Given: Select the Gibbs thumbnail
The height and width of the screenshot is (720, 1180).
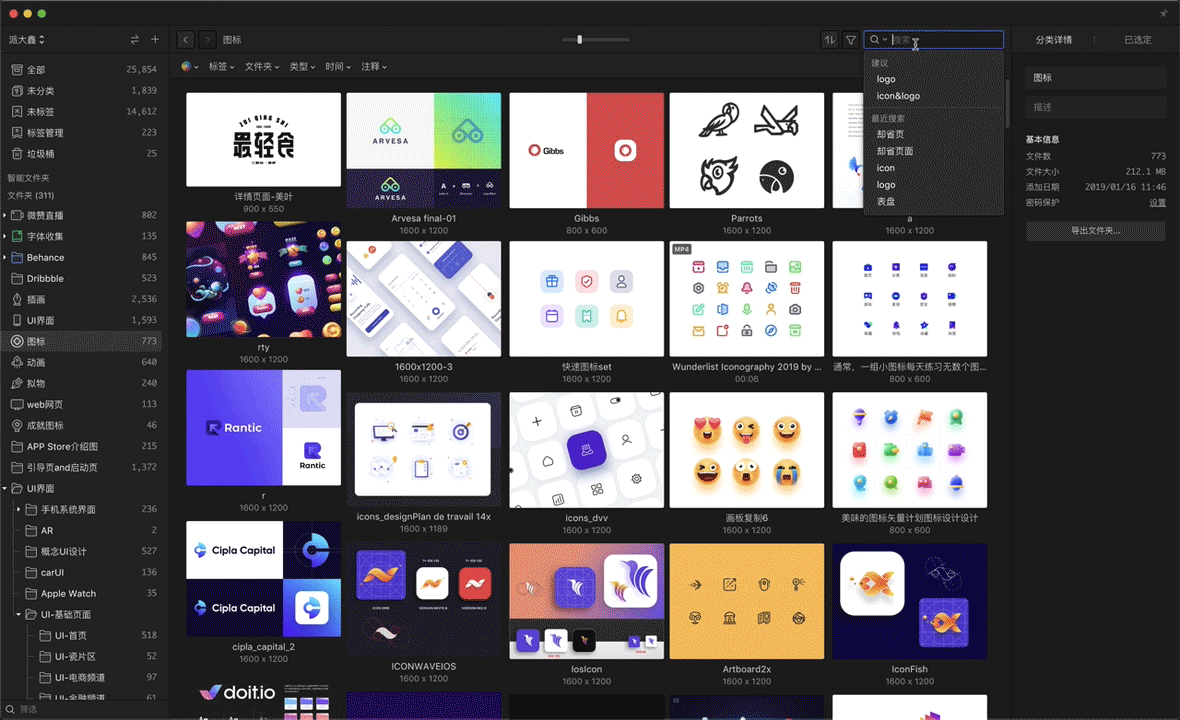Looking at the screenshot, I should pyautogui.click(x=586, y=150).
